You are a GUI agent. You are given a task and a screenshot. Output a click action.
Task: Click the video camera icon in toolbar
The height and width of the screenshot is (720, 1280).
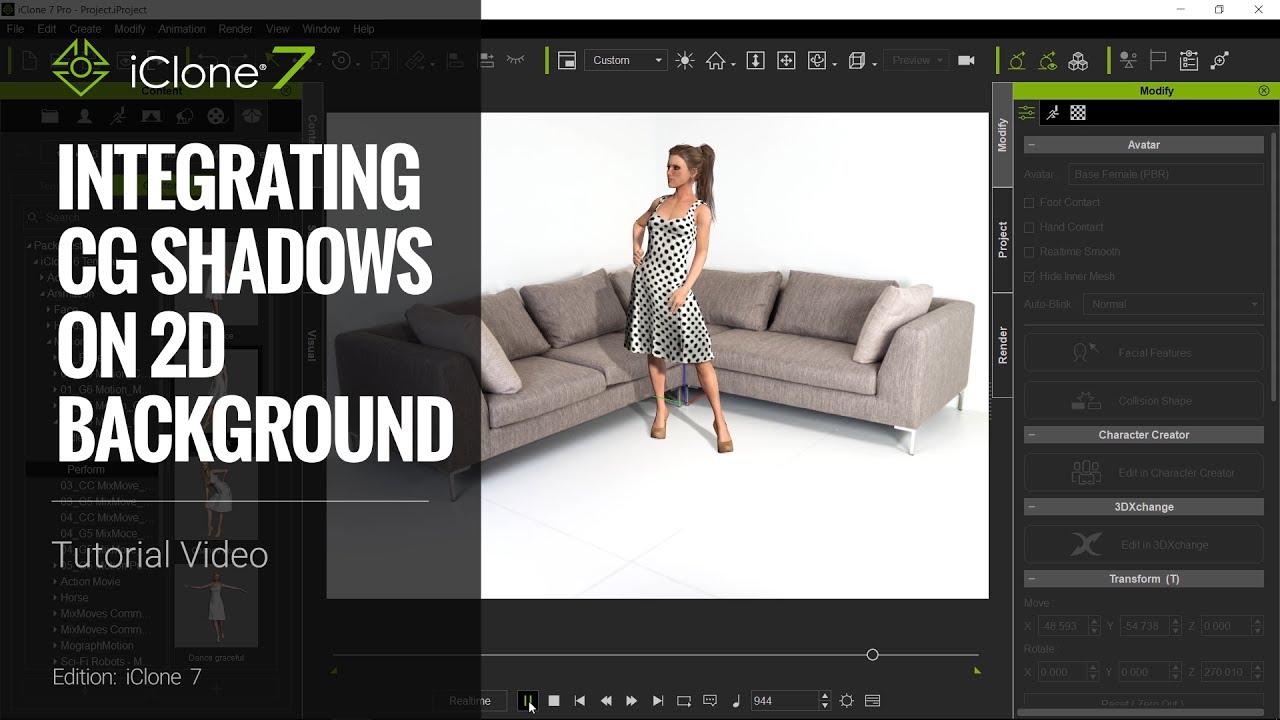tap(966, 60)
